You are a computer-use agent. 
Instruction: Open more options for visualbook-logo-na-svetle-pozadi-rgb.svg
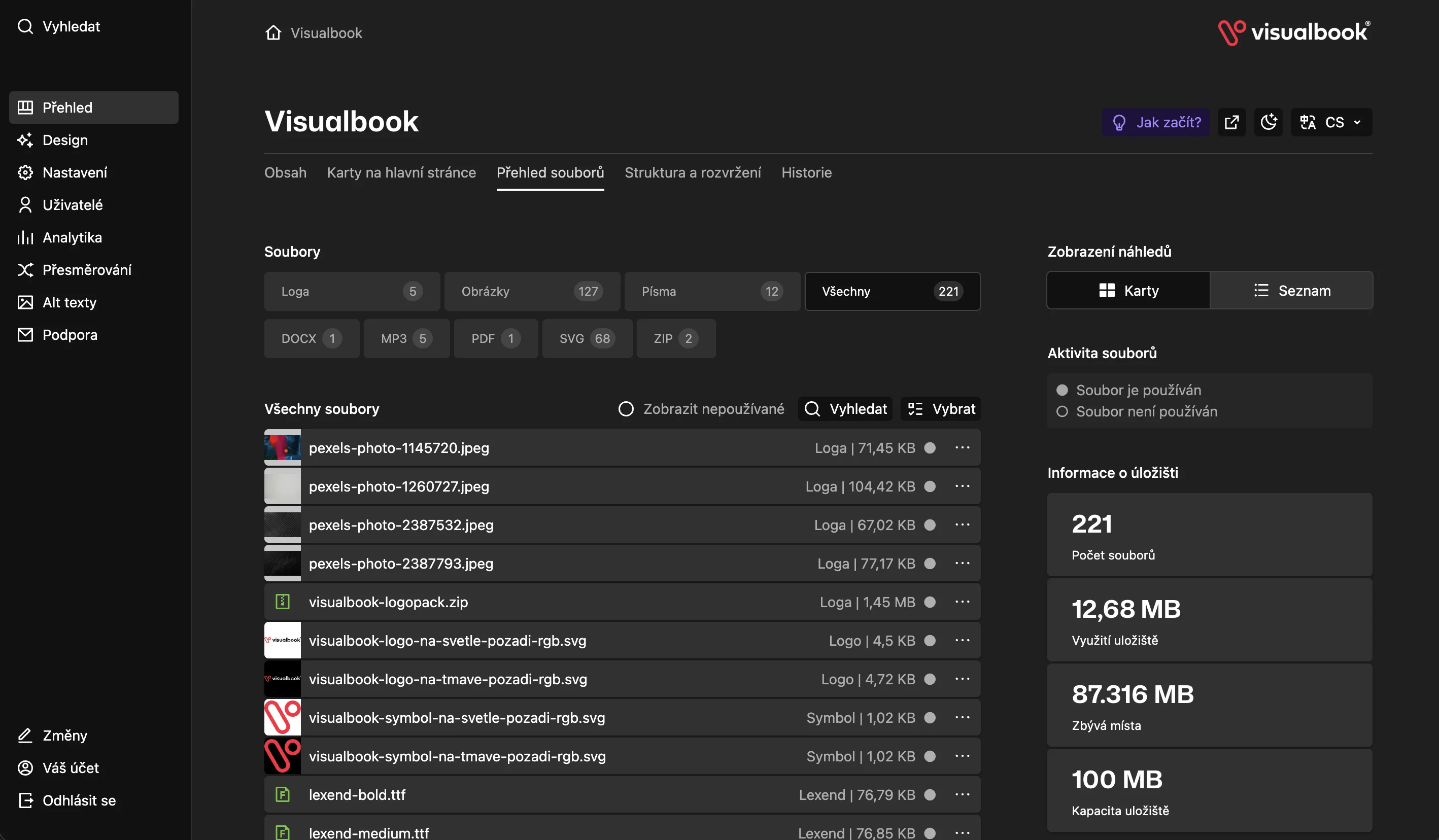pyautogui.click(x=963, y=641)
